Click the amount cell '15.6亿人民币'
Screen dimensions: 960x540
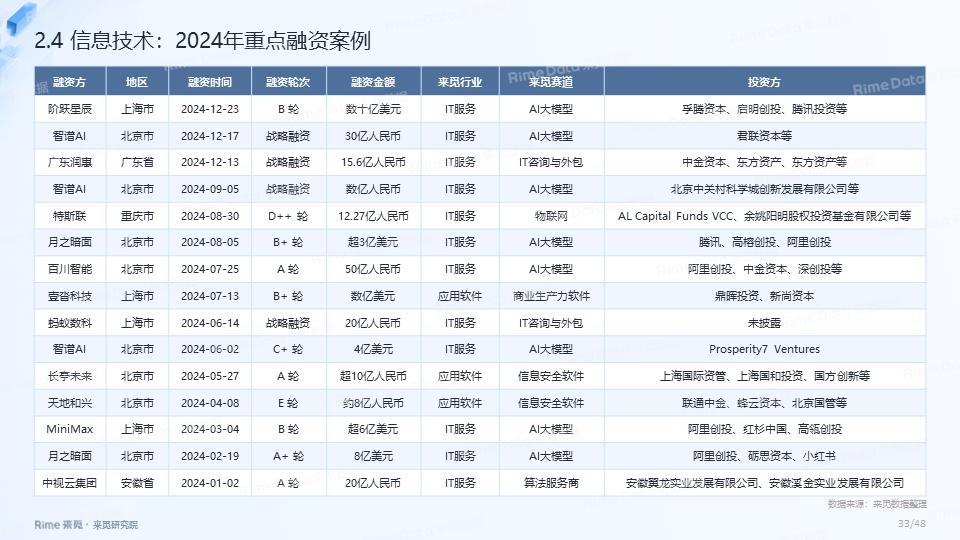point(373,162)
